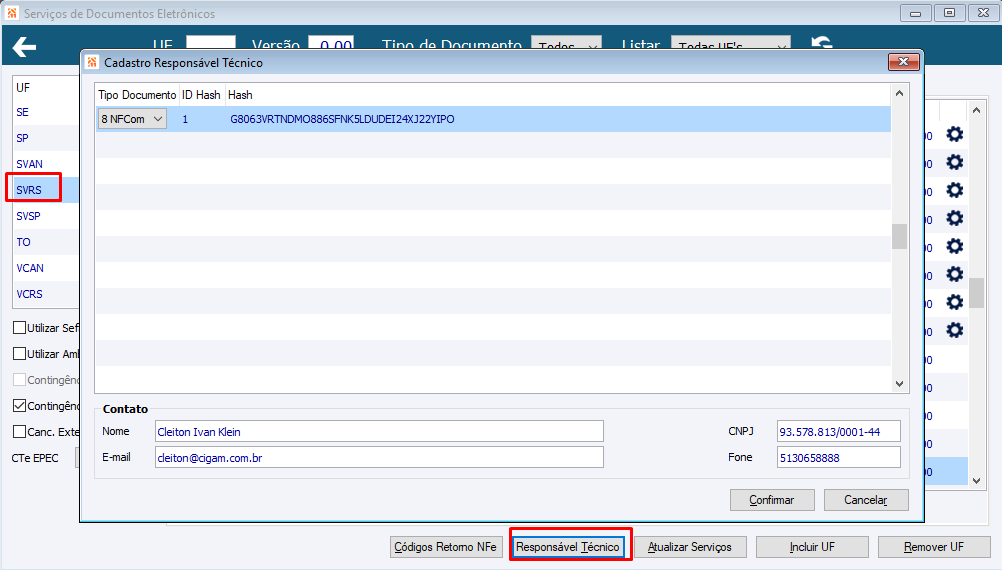The width and height of the screenshot is (1002, 570).
Task: Click the Versão input field
Action: tap(331, 43)
